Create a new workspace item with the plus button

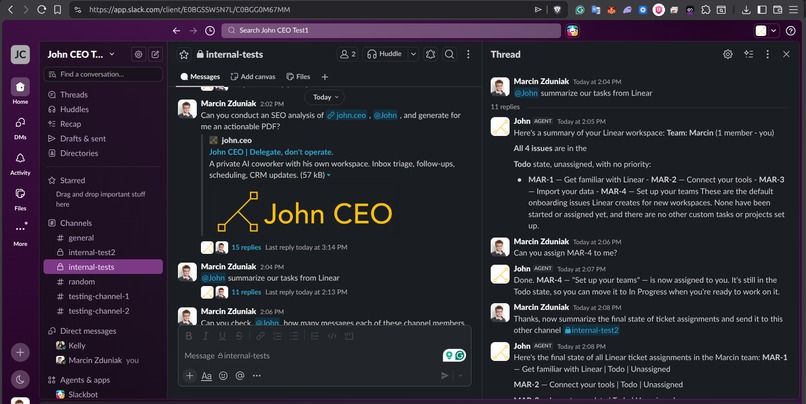coord(20,353)
